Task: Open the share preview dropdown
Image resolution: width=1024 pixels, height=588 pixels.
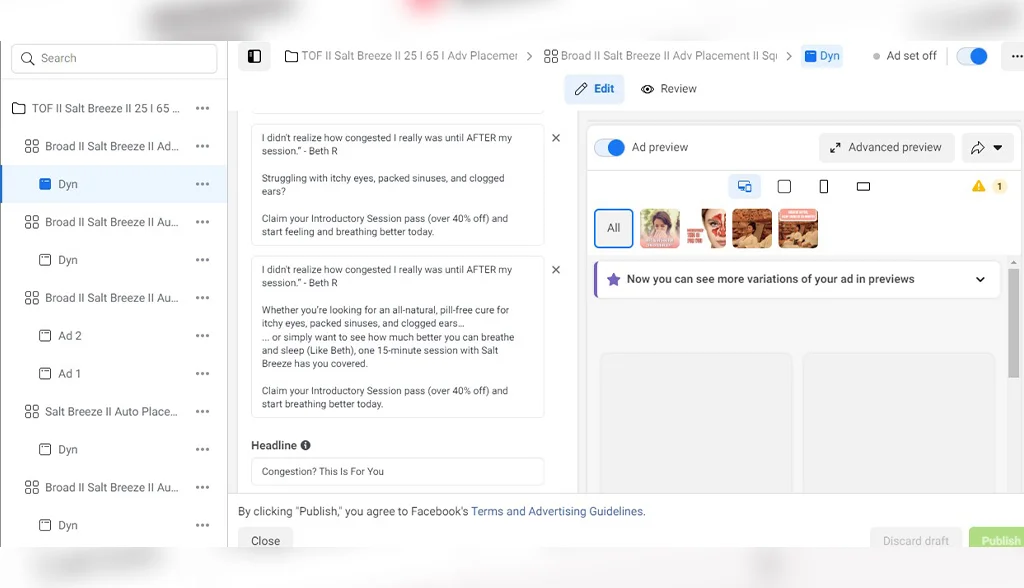Action: [x=986, y=147]
